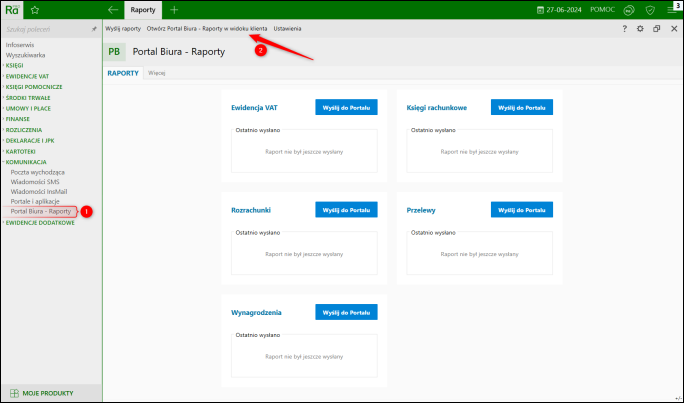Open the POMOC menu
This screenshot has height=403, width=684.
[602, 10]
